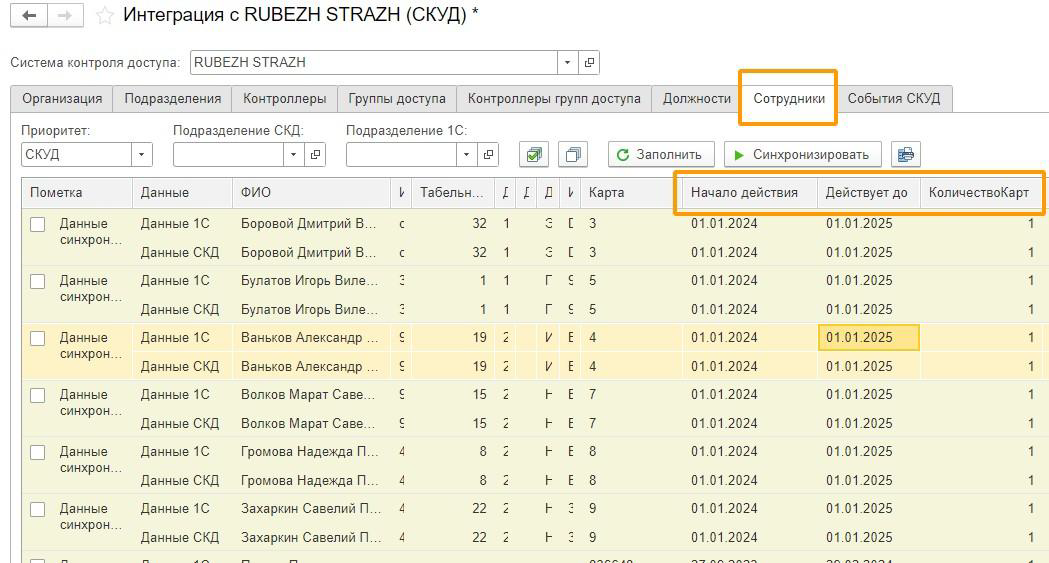Open the События СКУД tab
This screenshot has width=1049, height=563.
pyautogui.click(x=893, y=98)
